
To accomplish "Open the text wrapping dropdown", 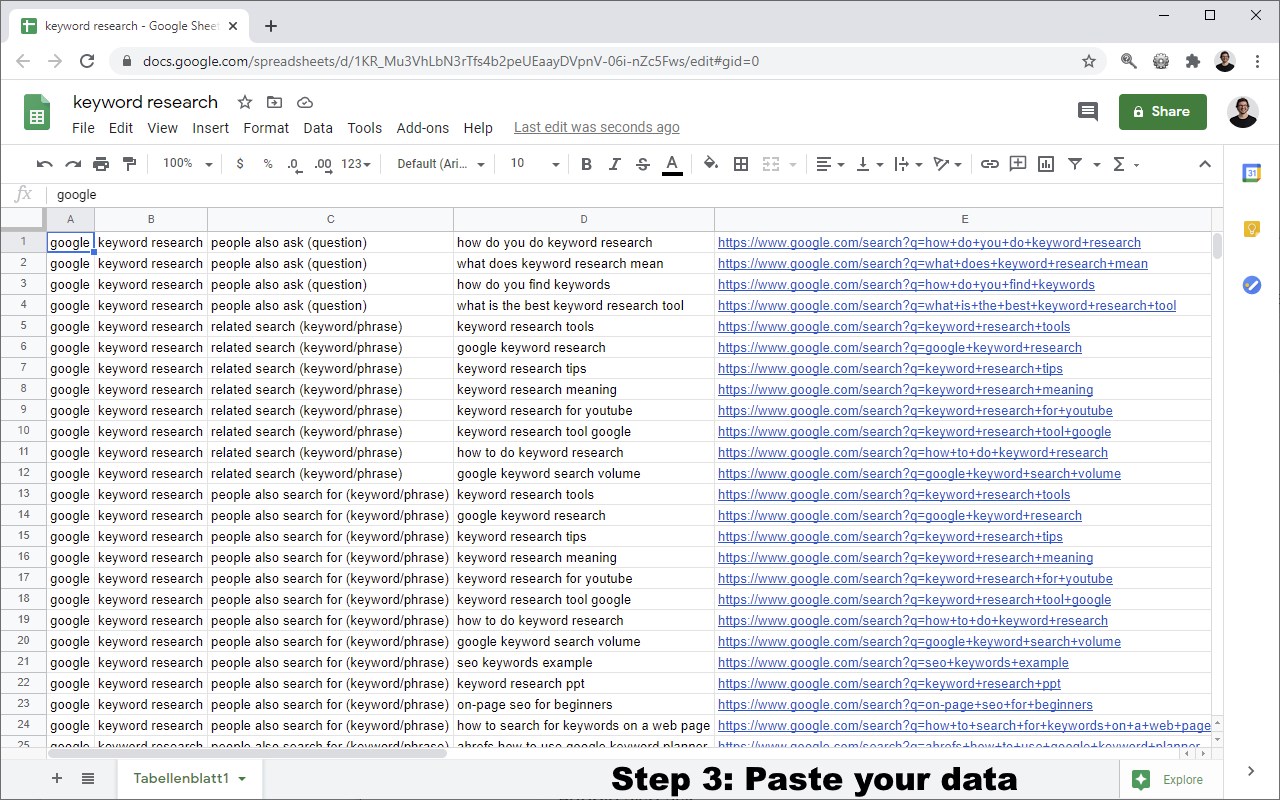I will point(907,164).
